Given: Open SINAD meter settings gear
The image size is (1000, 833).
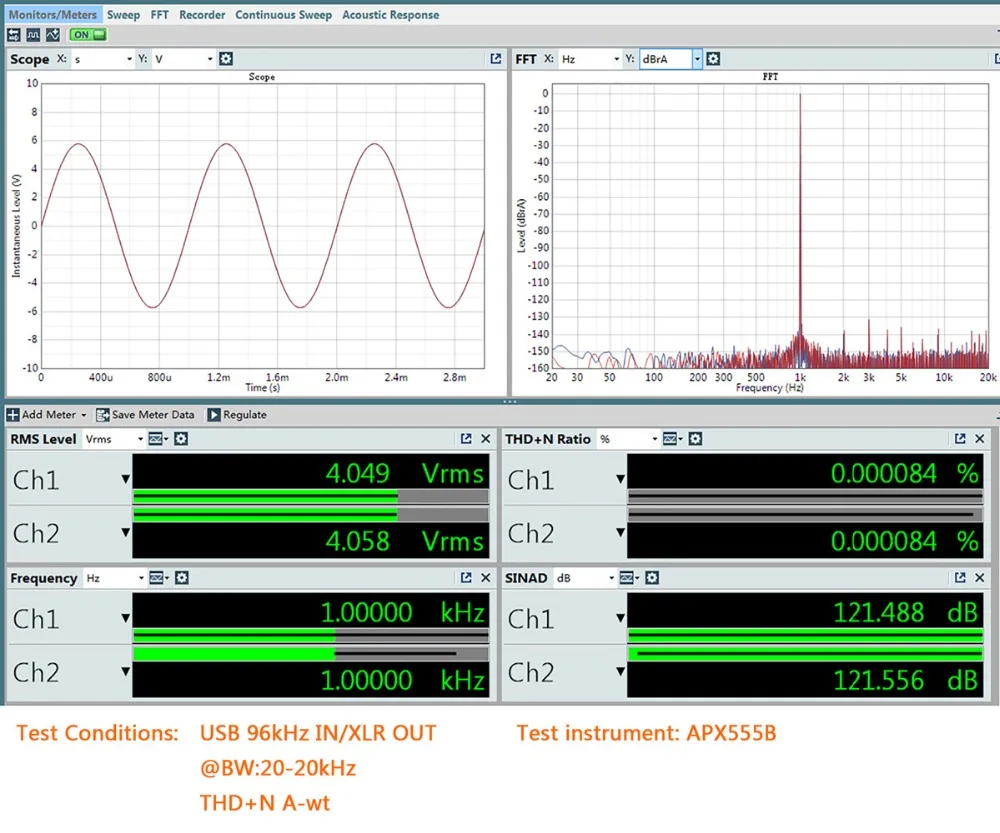Looking at the screenshot, I should point(651,578).
